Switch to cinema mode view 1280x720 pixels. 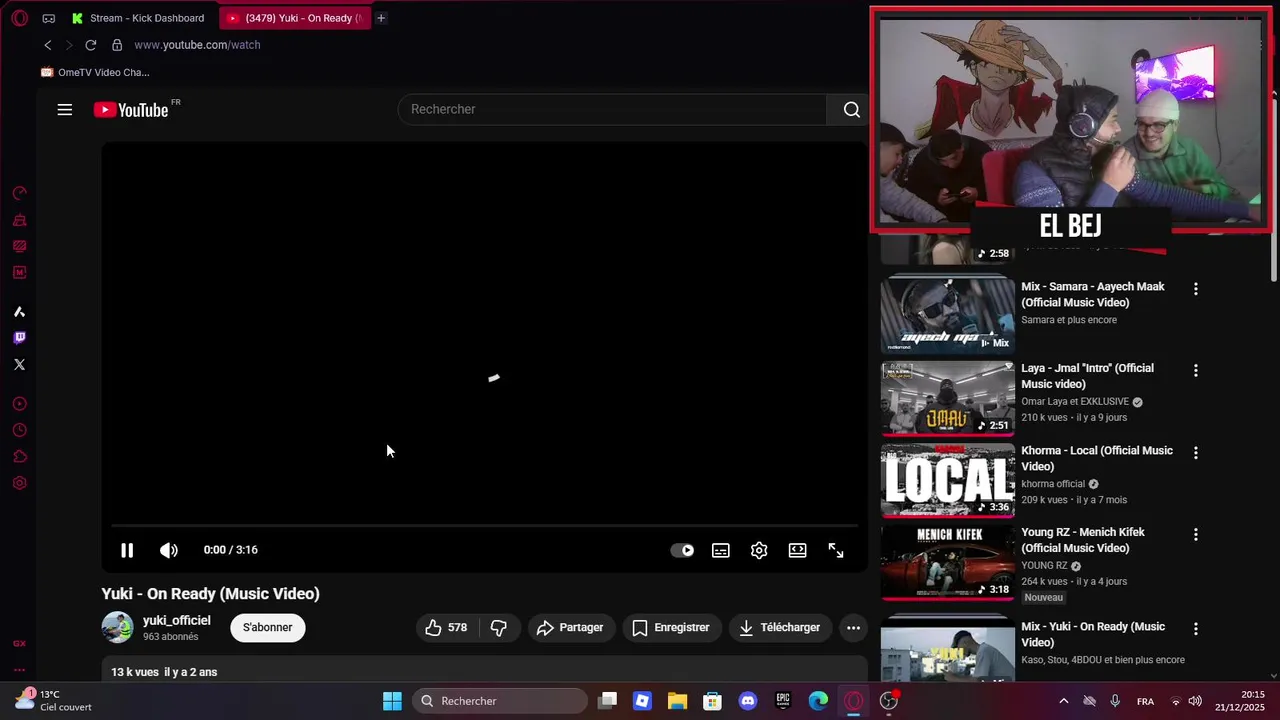tap(797, 550)
